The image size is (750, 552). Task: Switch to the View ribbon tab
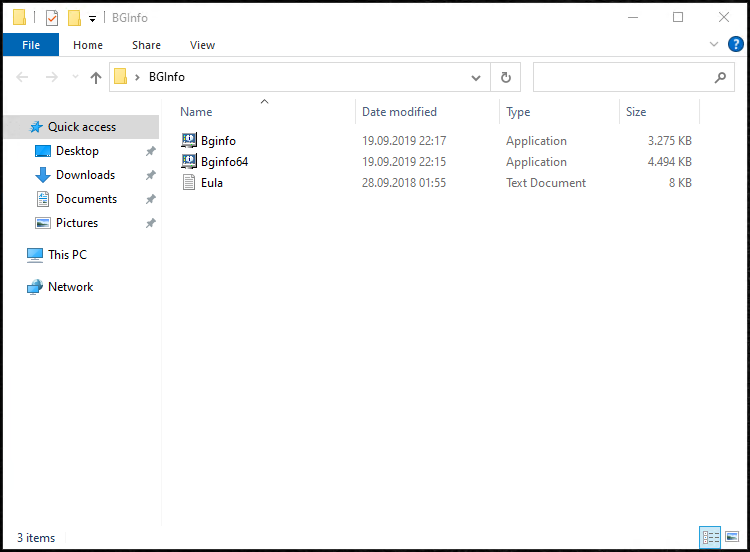pyautogui.click(x=202, y=45)
